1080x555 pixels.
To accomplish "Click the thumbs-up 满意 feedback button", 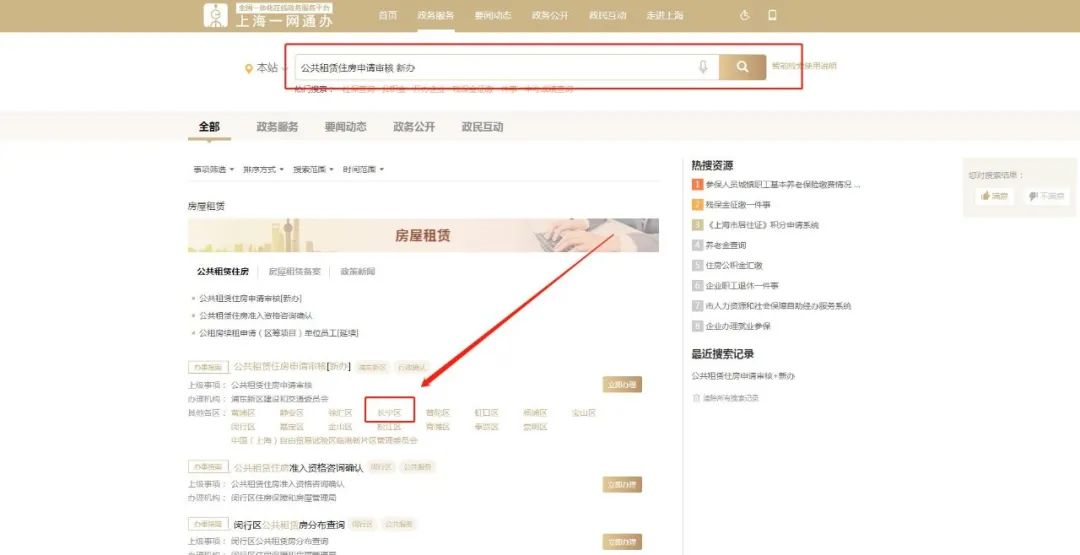I will pyautogui.click(x=995, y=197).
